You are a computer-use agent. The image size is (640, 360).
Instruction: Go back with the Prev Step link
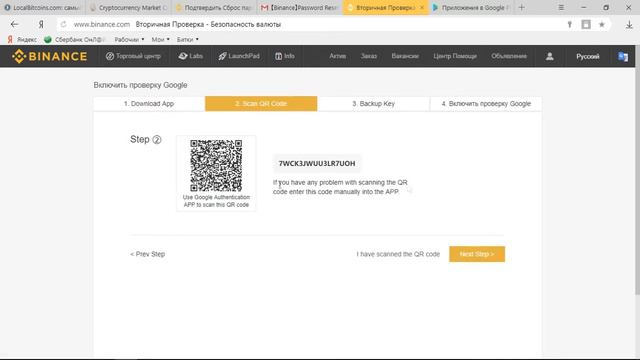[147, 254]
